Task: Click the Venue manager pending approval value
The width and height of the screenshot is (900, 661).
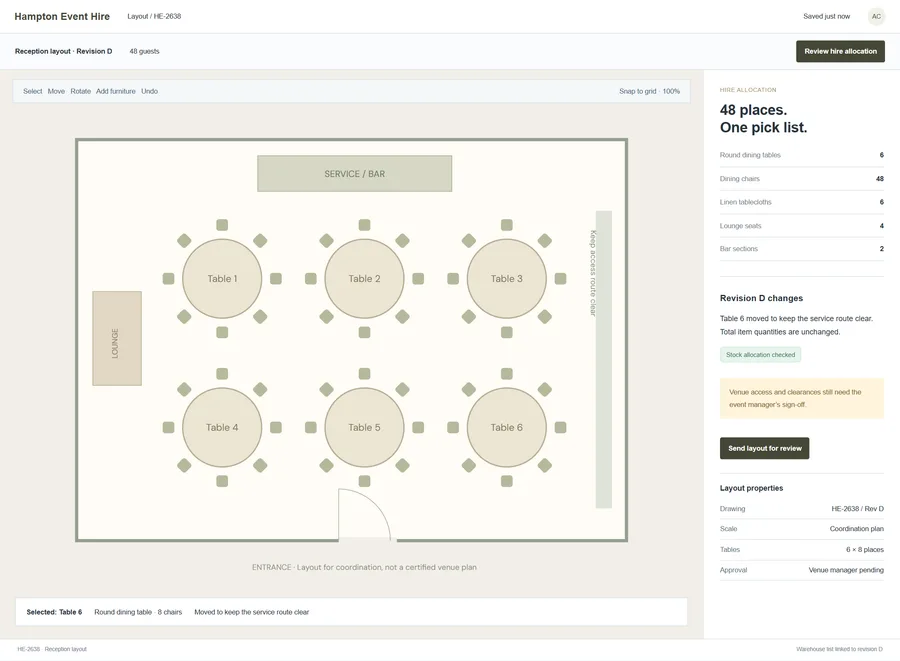Action: point(846,570)
